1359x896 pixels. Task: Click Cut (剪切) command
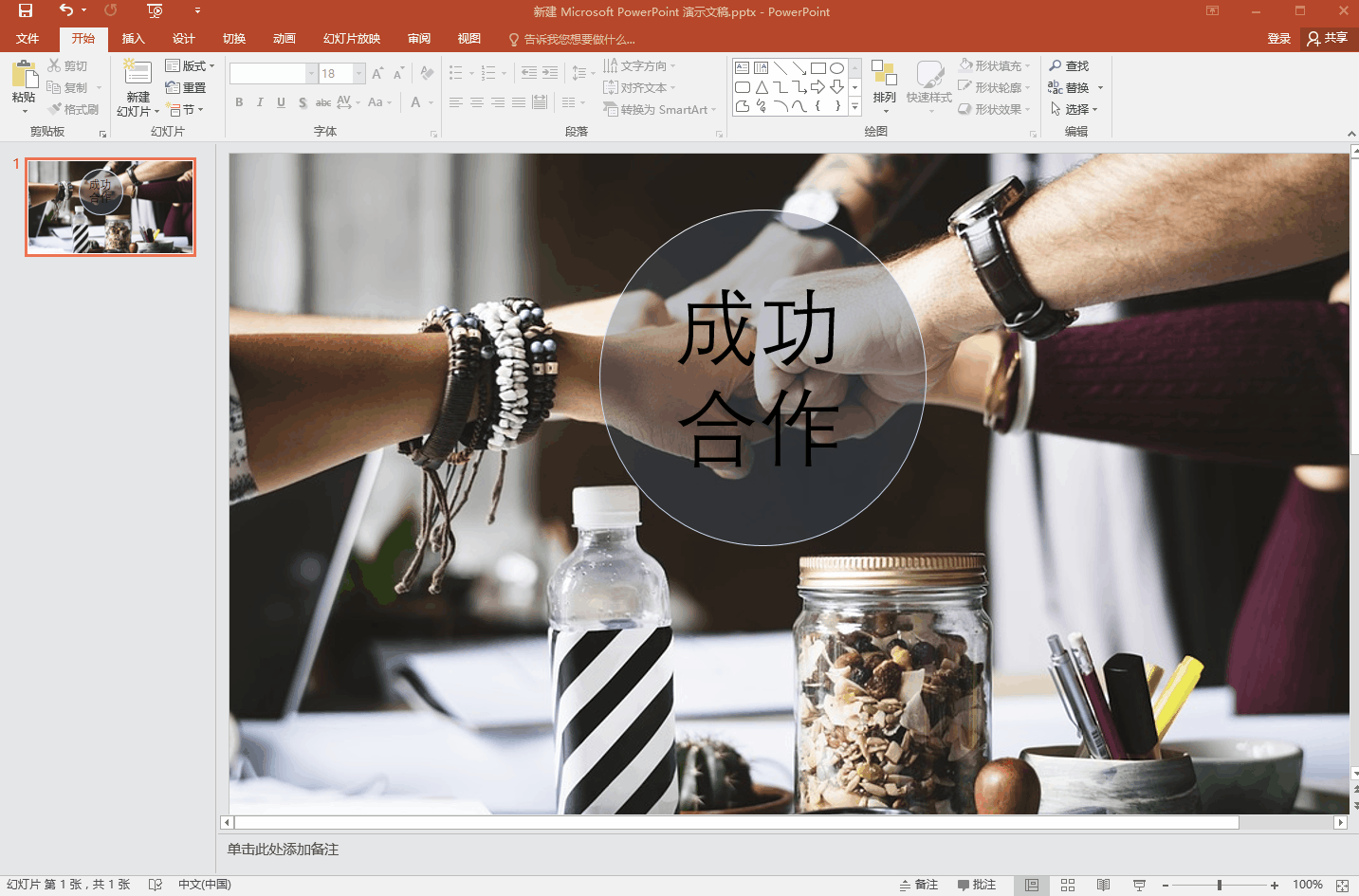pyautogui.click(x=67, y=65)
